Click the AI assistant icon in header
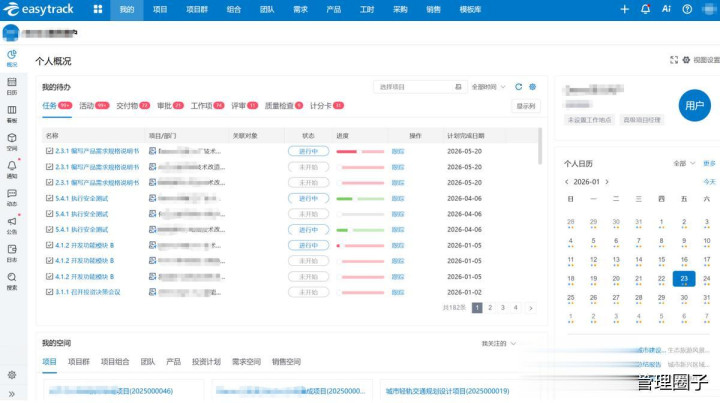The height and width of the screenshot is (403, 720). coord(666,9)
